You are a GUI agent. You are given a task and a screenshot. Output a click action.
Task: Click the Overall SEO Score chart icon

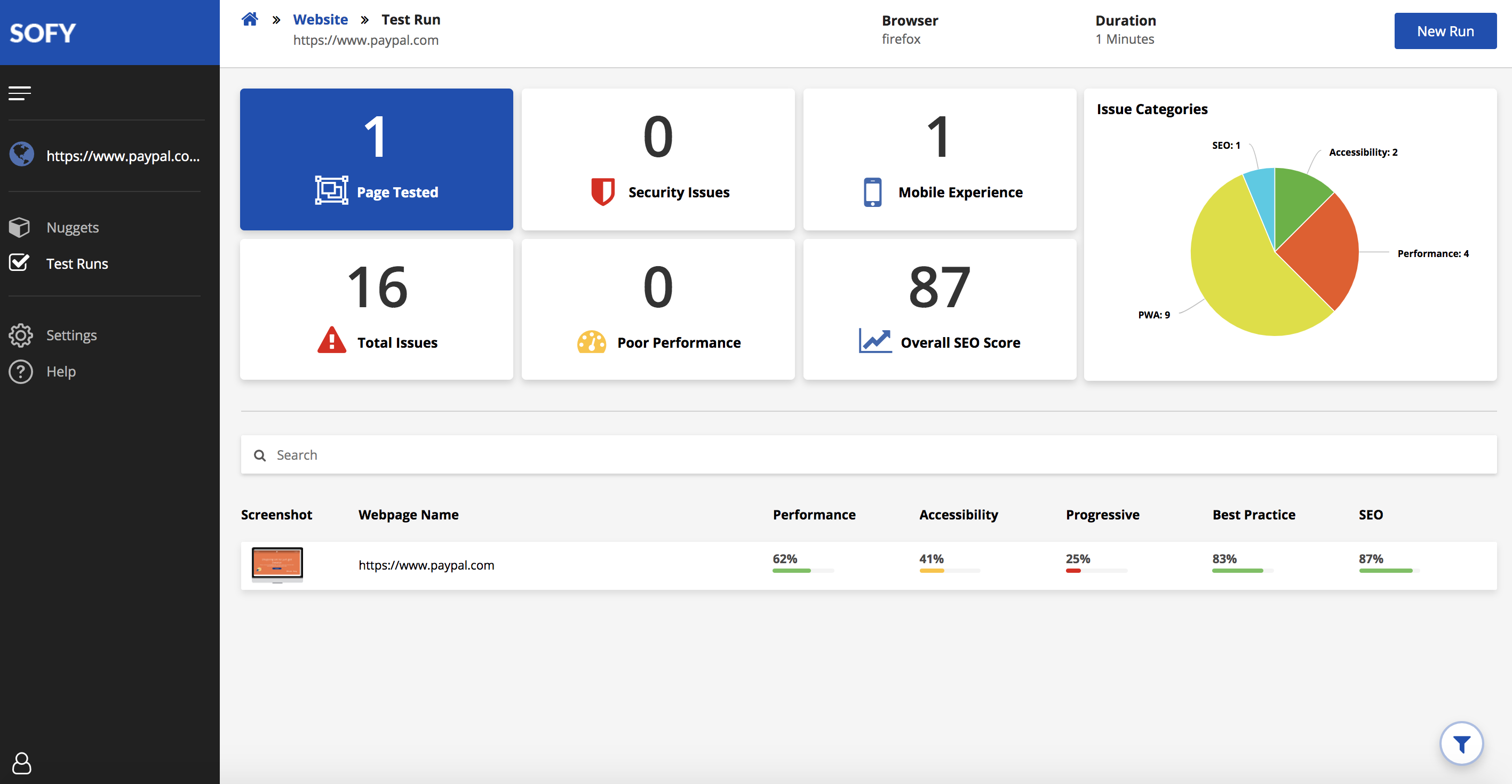pos(875,340)
